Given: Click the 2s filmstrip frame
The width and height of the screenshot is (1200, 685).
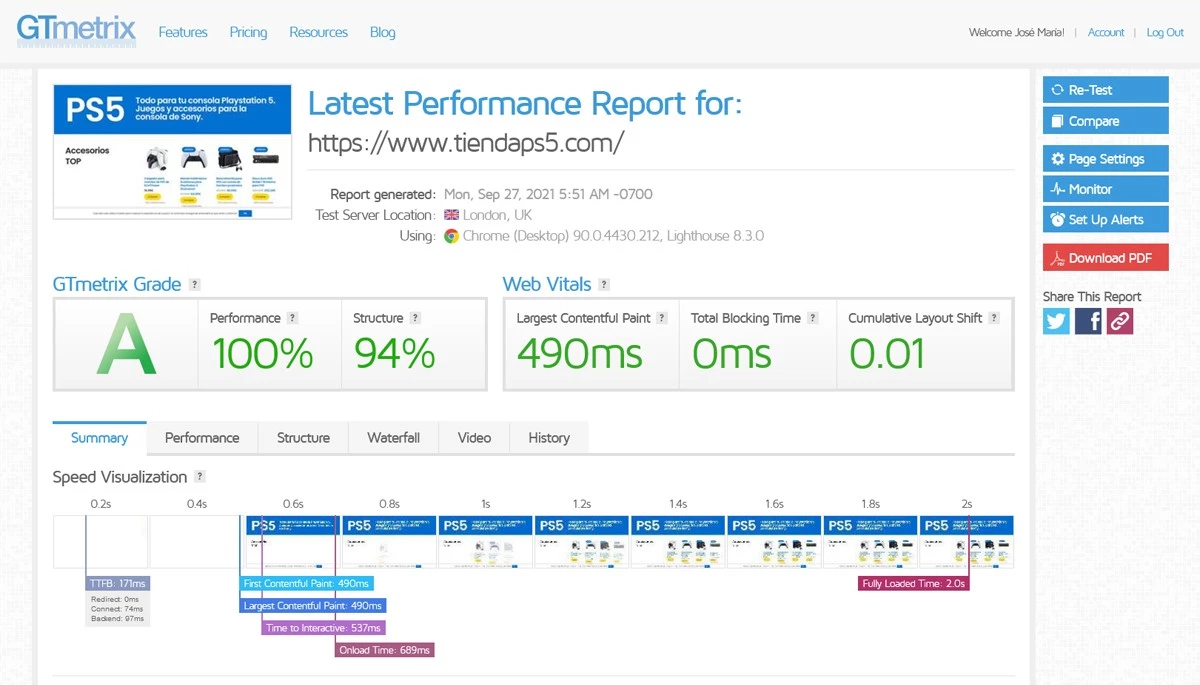Looking at the screenshot, I should pyautogui.click(x=967, y=542).
